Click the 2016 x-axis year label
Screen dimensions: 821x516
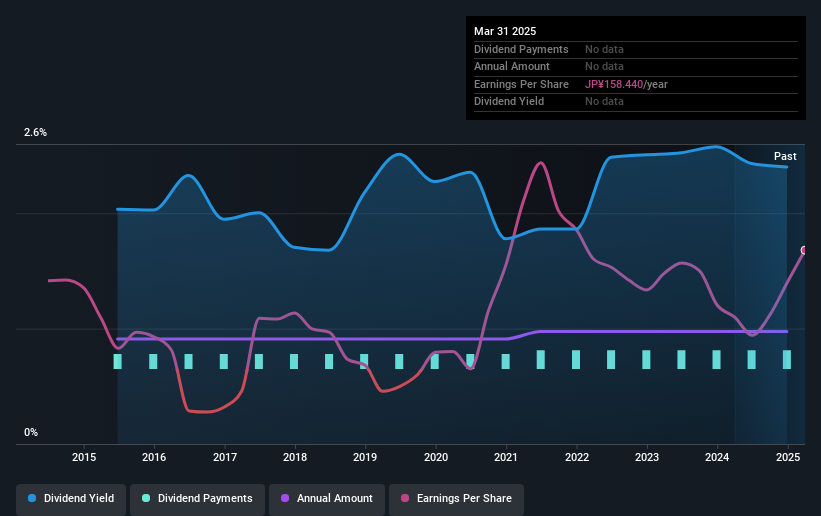(x=154, y=457)
